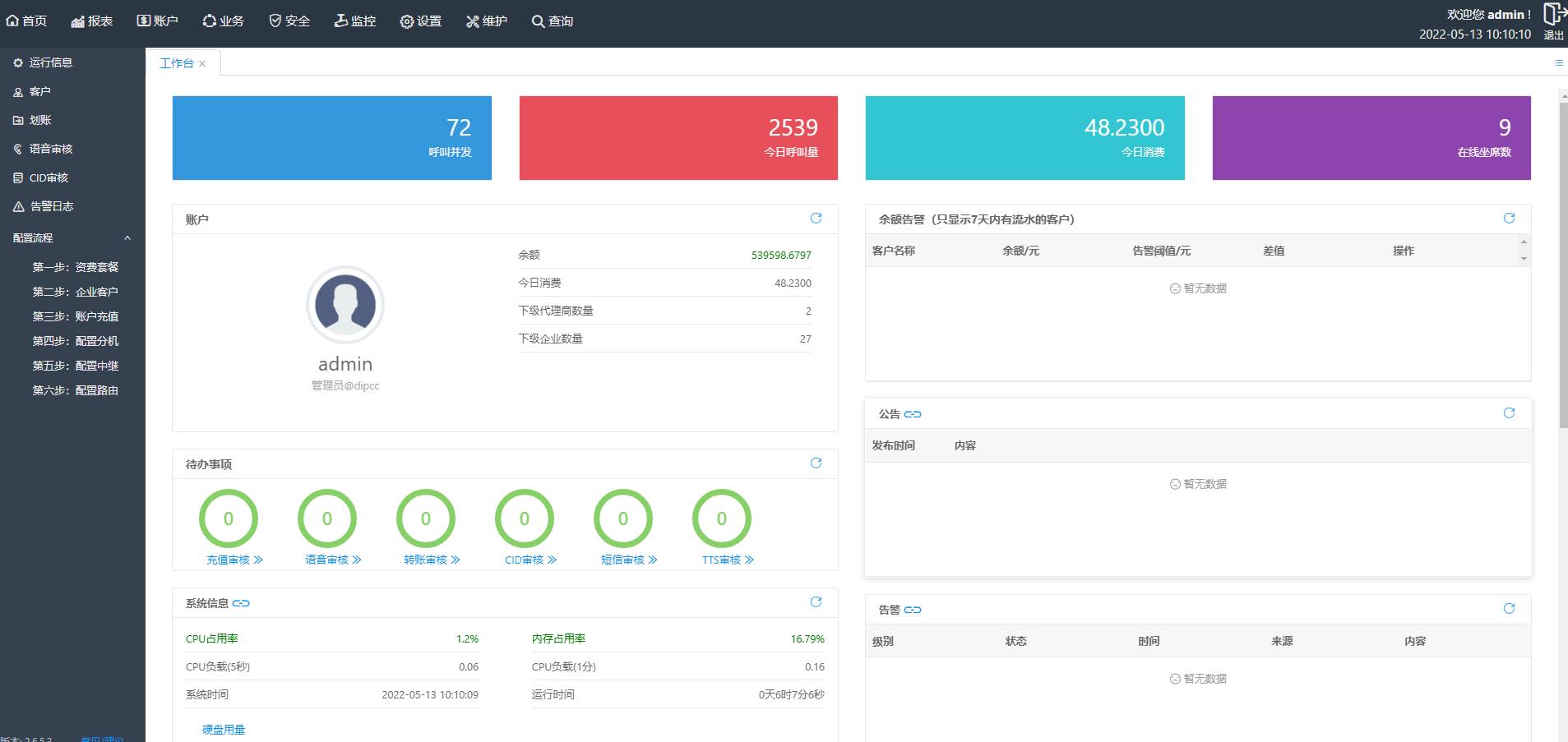Refresh the 告警 panel
Screen dimensions: 1568x742
coord(1509,608)
